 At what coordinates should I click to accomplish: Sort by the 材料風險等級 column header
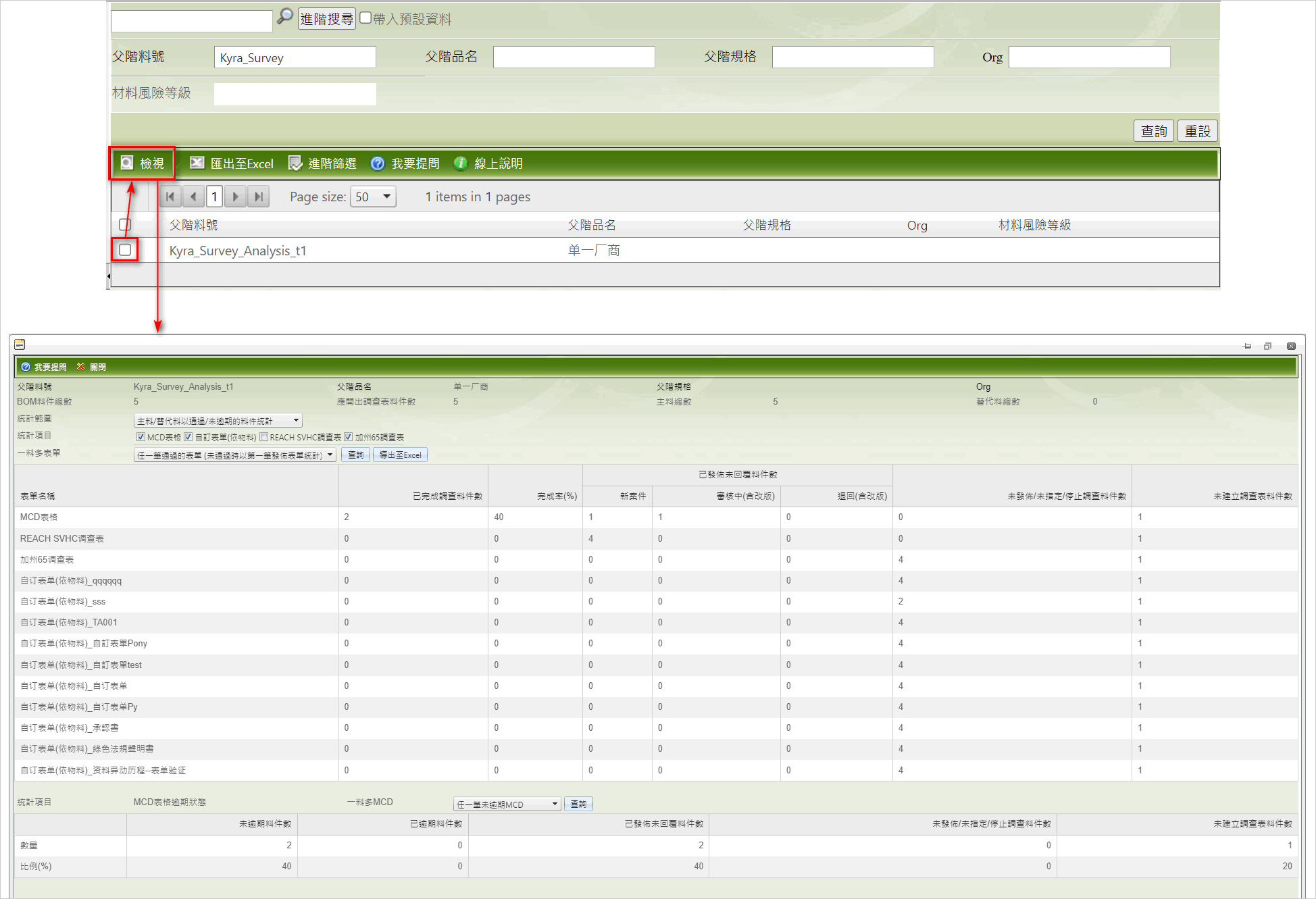(x=1035, y=225)
